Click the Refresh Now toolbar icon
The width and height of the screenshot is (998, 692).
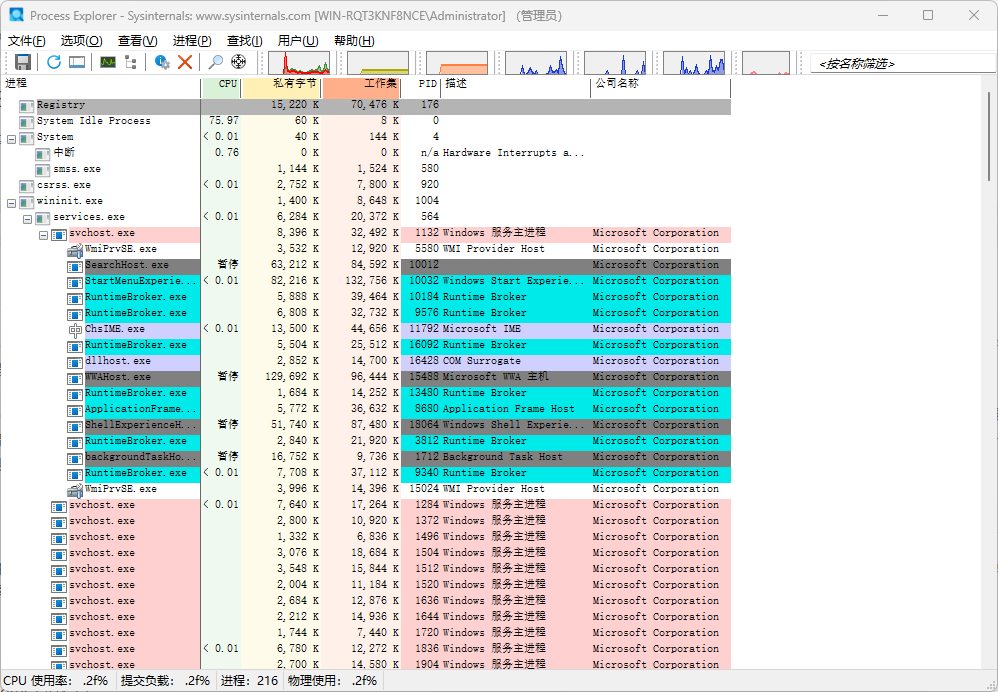[x=54, y=62]
